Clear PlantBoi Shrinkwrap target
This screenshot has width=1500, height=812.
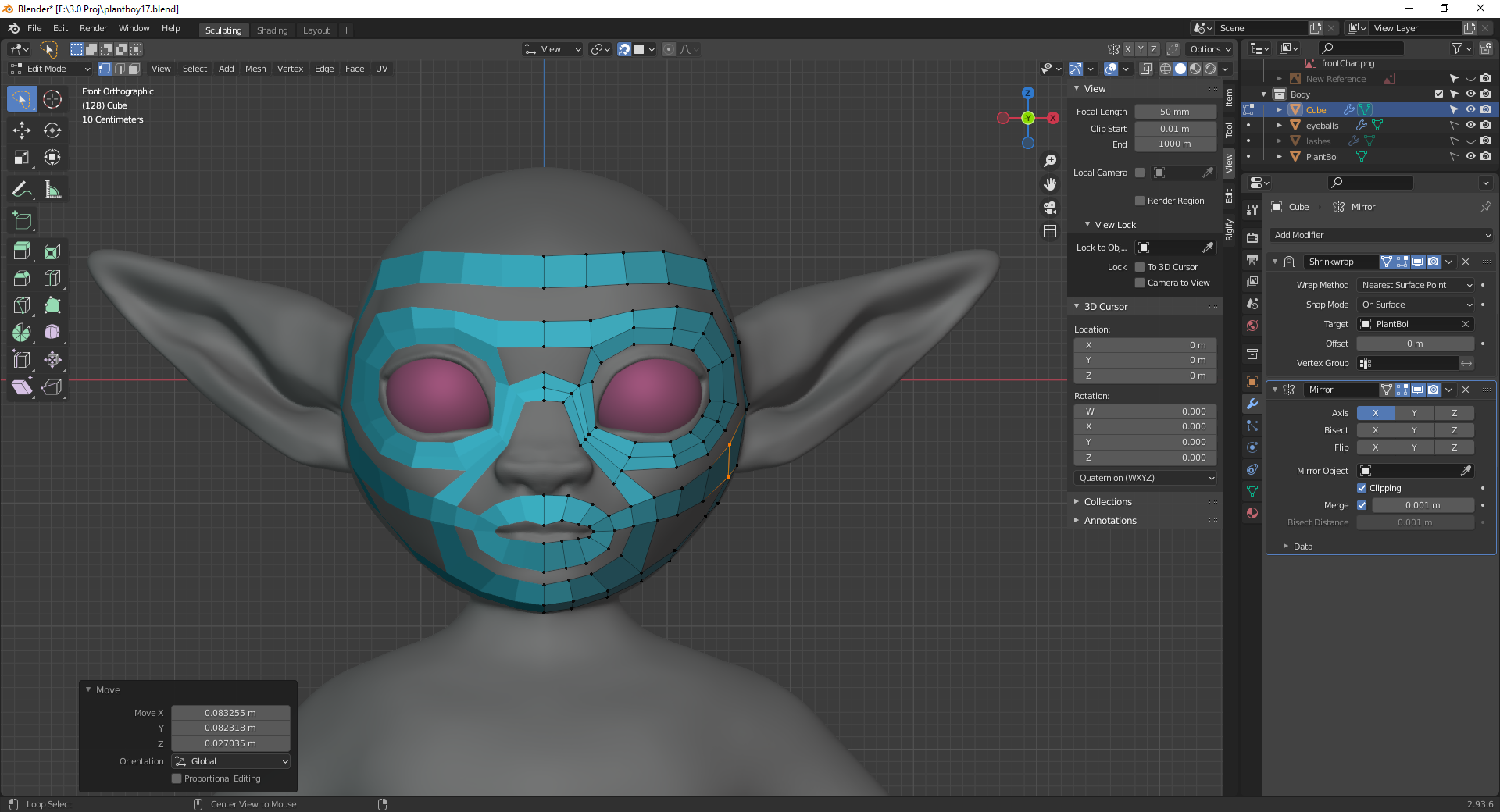point(1466,324)
